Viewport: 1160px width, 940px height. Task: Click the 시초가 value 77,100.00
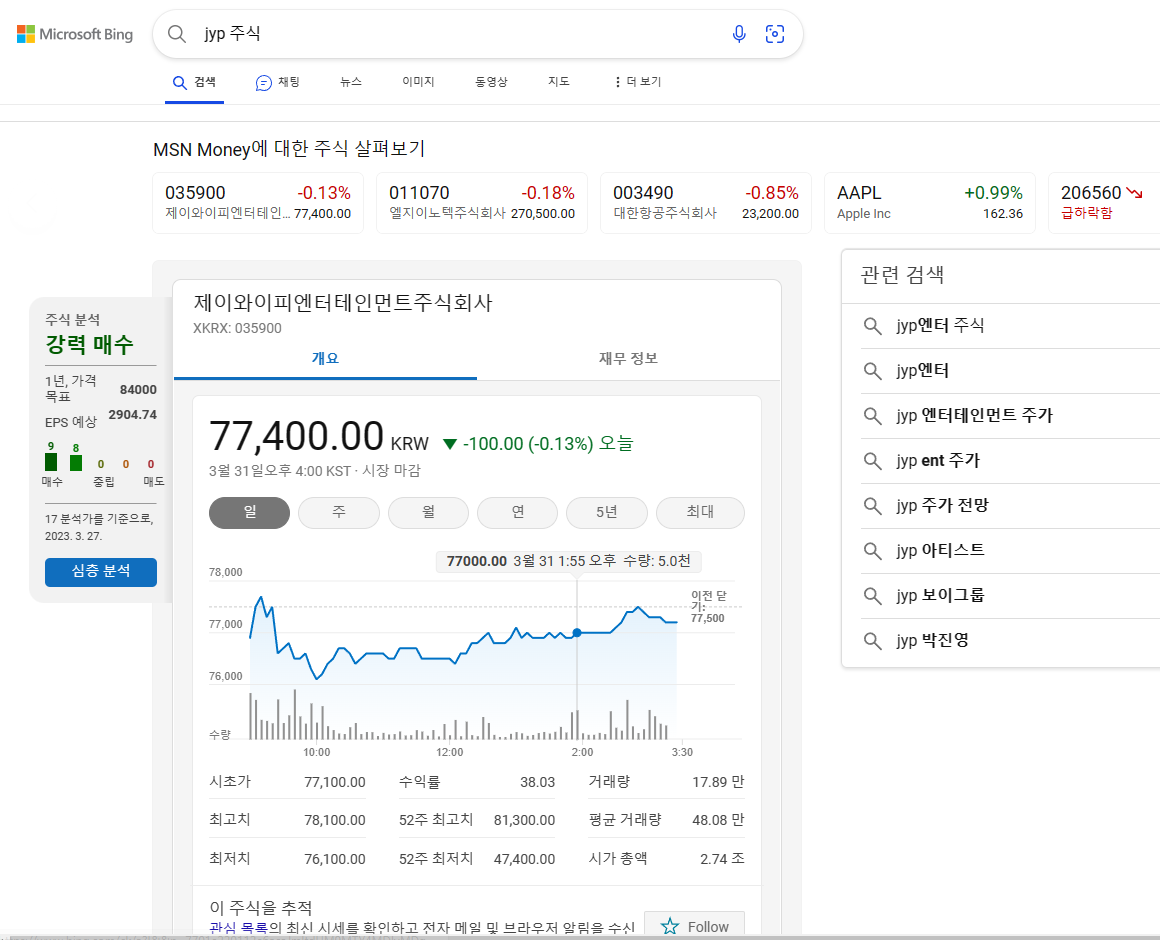(x=335, y=782)
